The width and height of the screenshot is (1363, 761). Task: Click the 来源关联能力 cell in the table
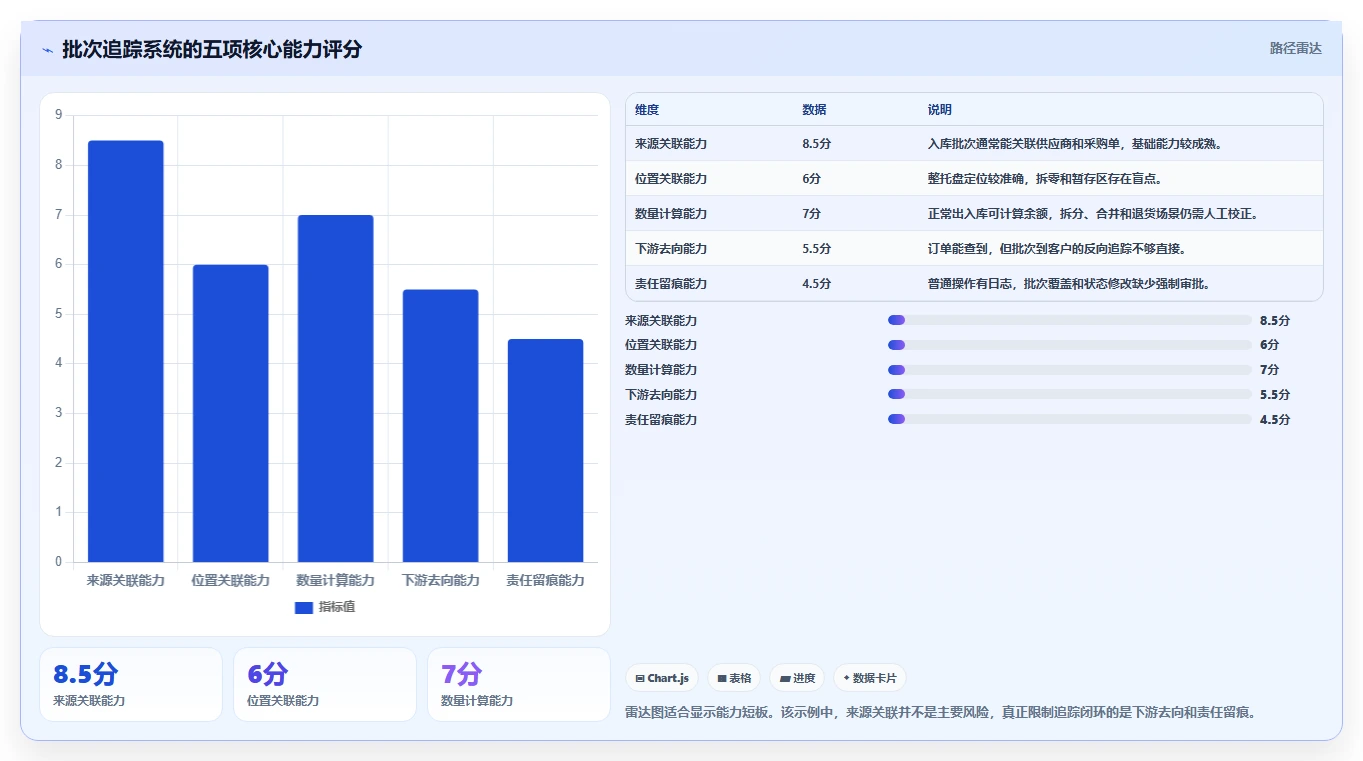click(x=671, y=144)
